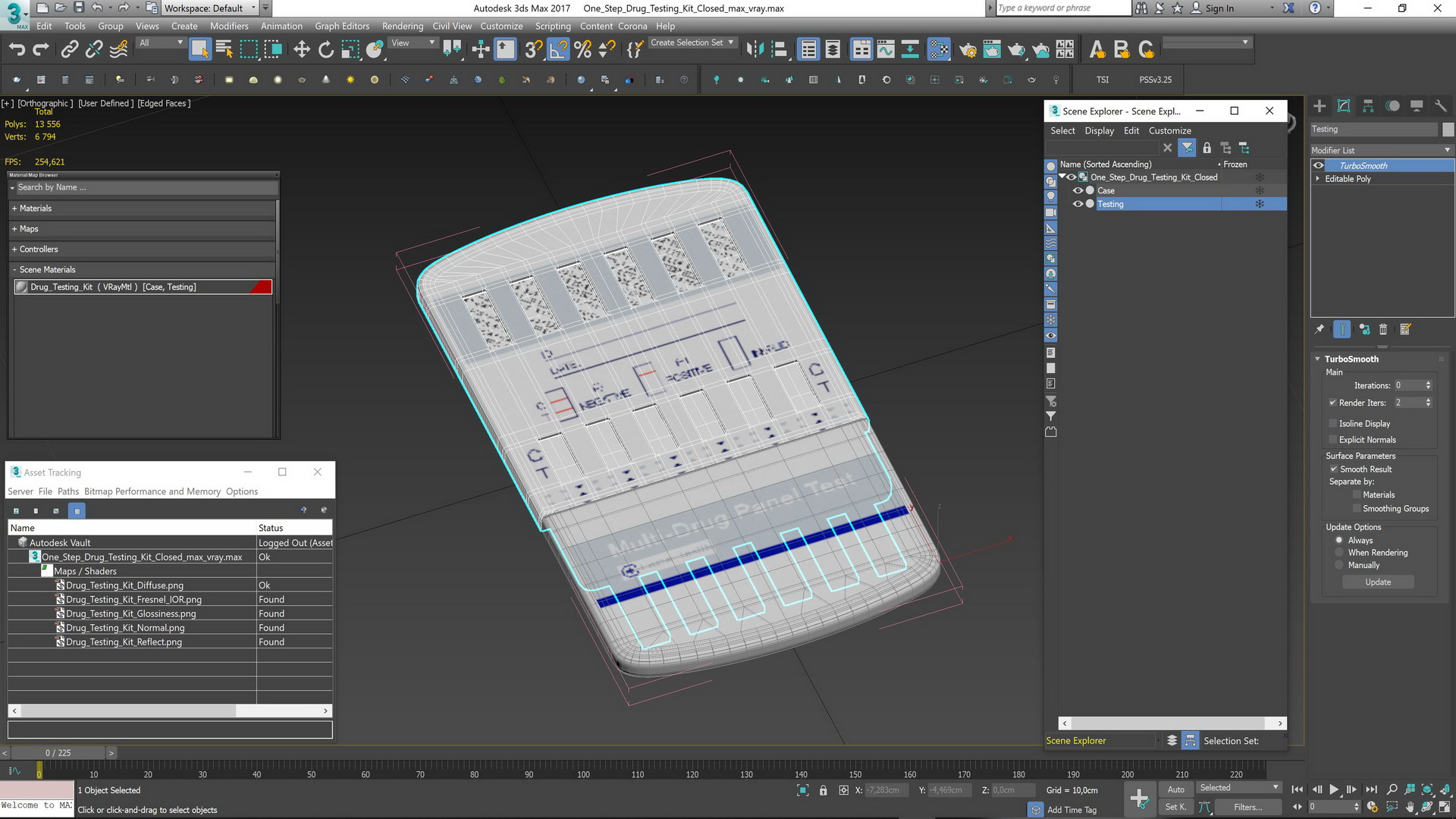
Task: Enable Explicit Normals checkbox
Action: coord(1332,440)
